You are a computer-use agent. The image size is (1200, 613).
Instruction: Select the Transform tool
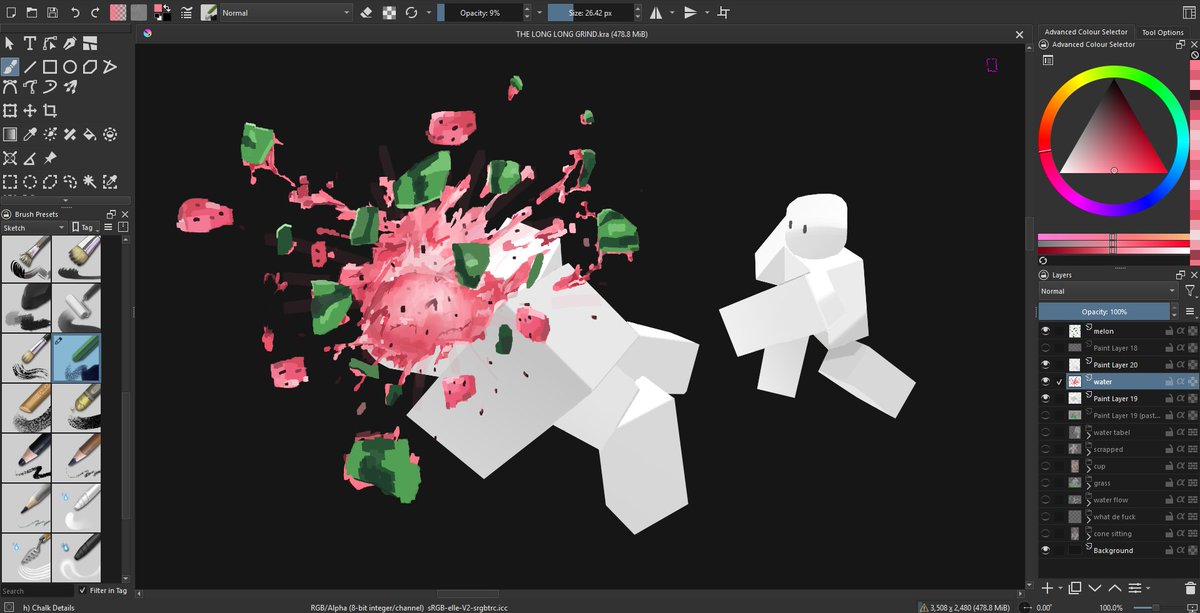pos(10,110)
